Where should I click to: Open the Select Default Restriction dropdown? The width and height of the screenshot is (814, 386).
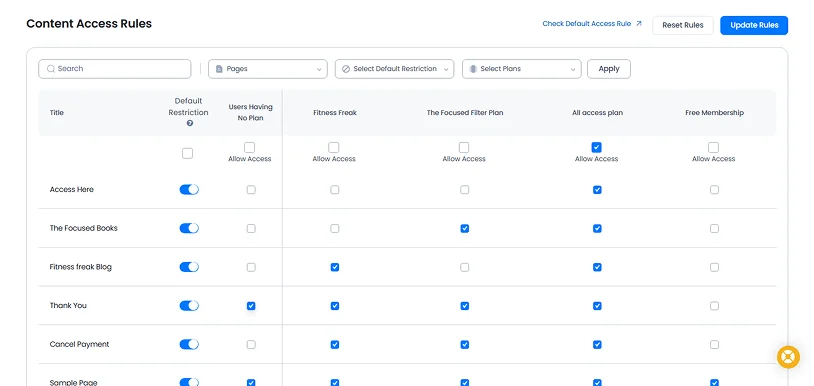tap(395, 68)
